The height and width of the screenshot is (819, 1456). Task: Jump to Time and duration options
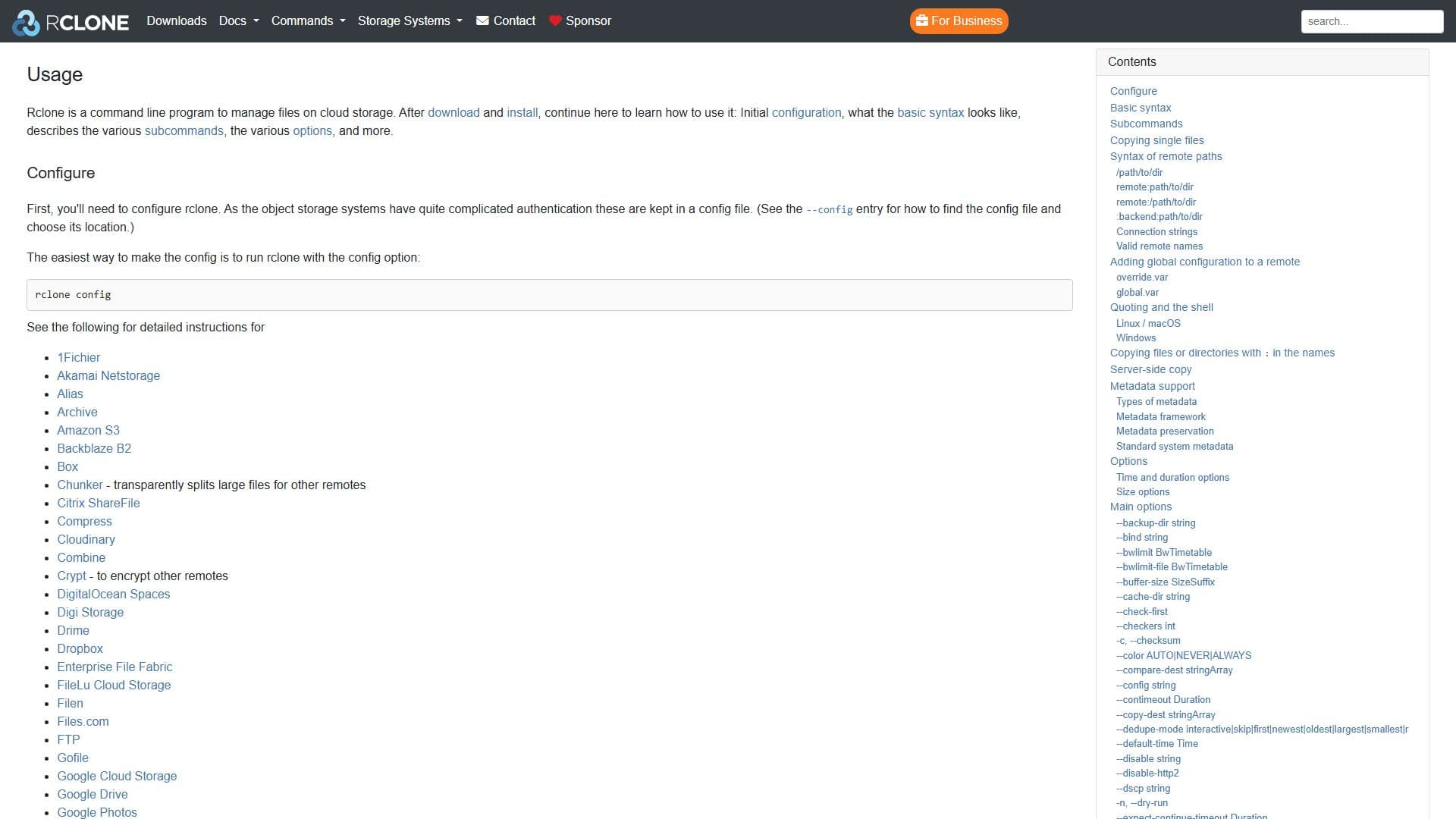pyautogui.click(x=1172, y=477)
